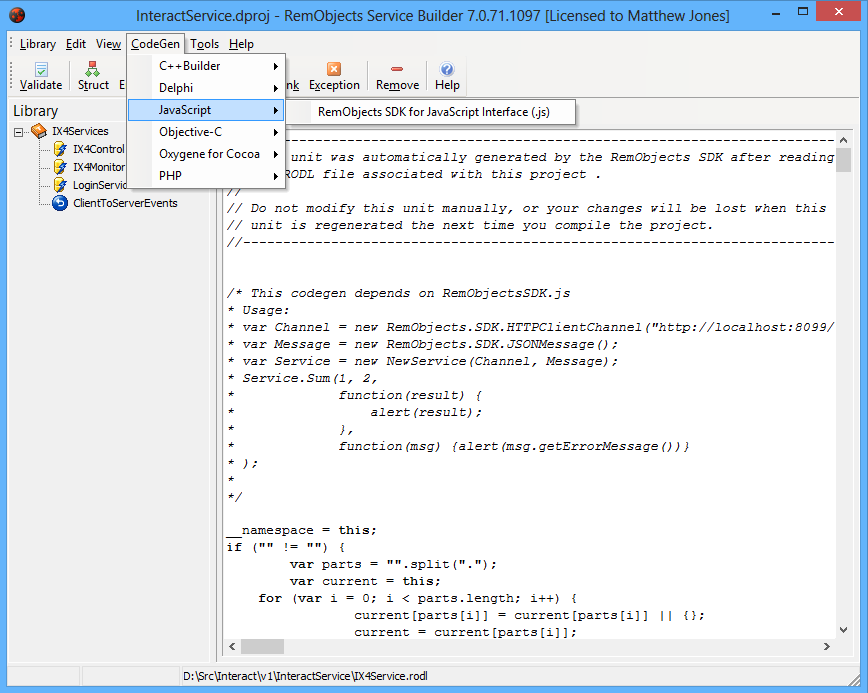
Task: Choose PHP from CodeGen menu
Action: (206, 176)
